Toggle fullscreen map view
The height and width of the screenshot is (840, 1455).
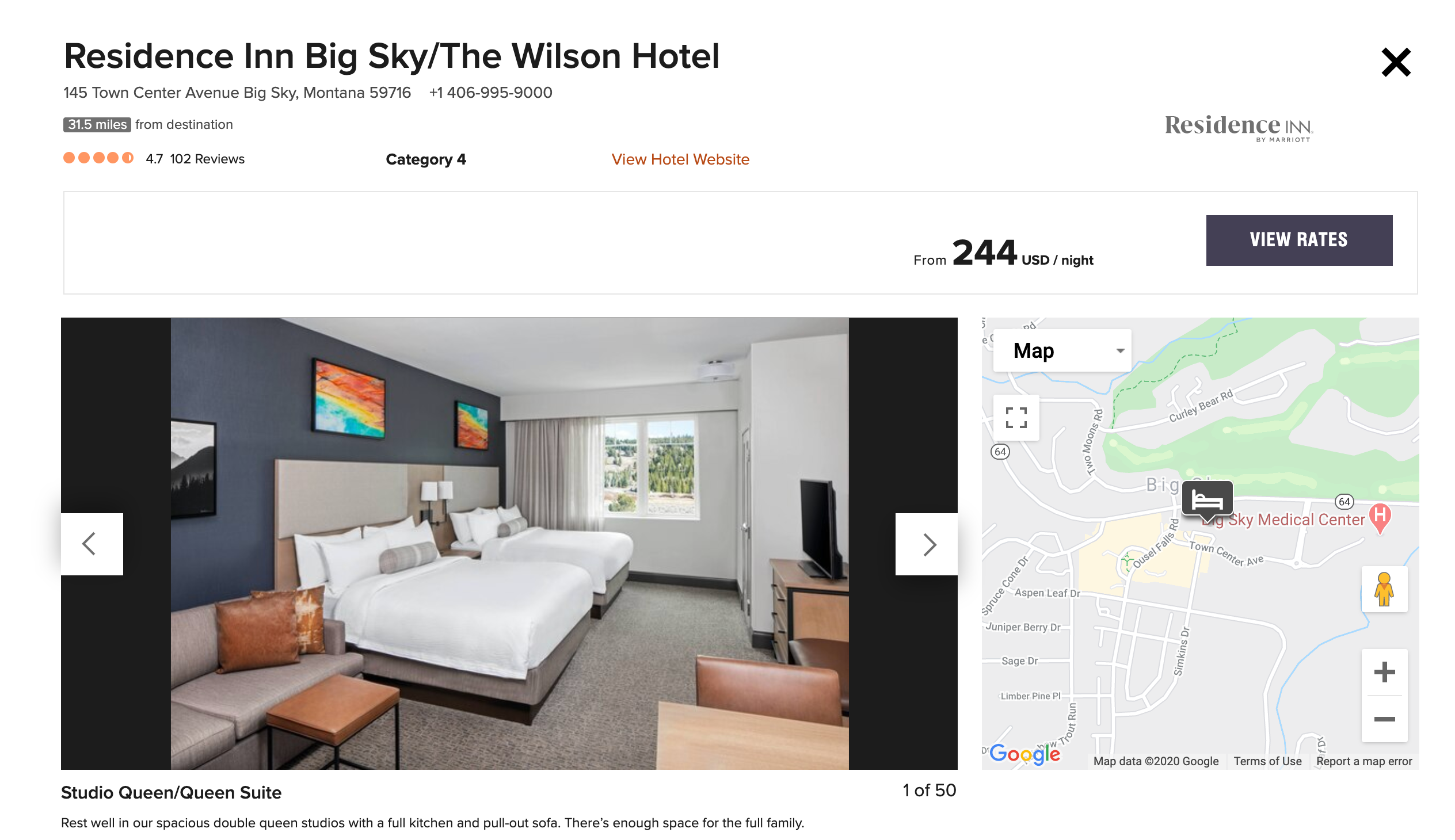point(1015,418)
